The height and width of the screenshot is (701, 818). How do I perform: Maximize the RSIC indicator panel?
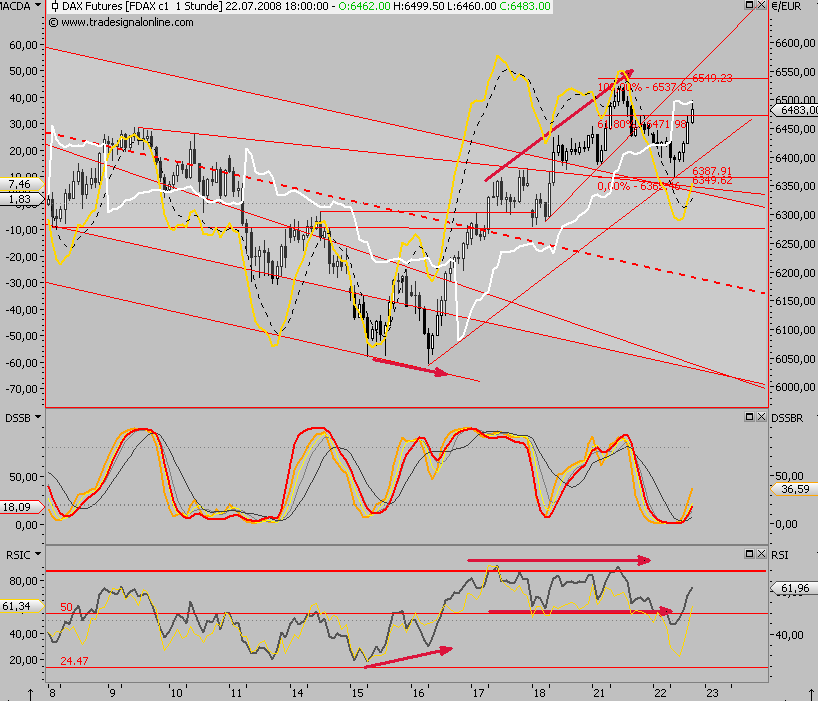749,553
